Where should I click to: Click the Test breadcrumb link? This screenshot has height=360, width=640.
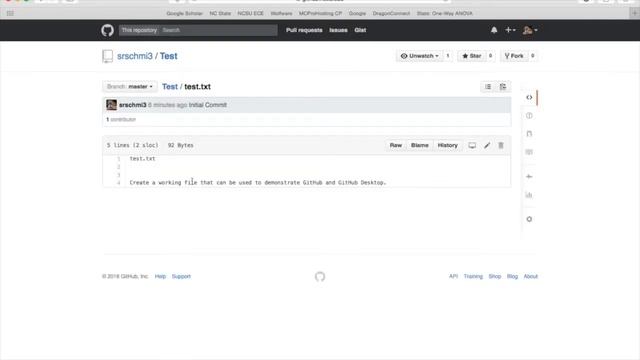tap(170, 87)
